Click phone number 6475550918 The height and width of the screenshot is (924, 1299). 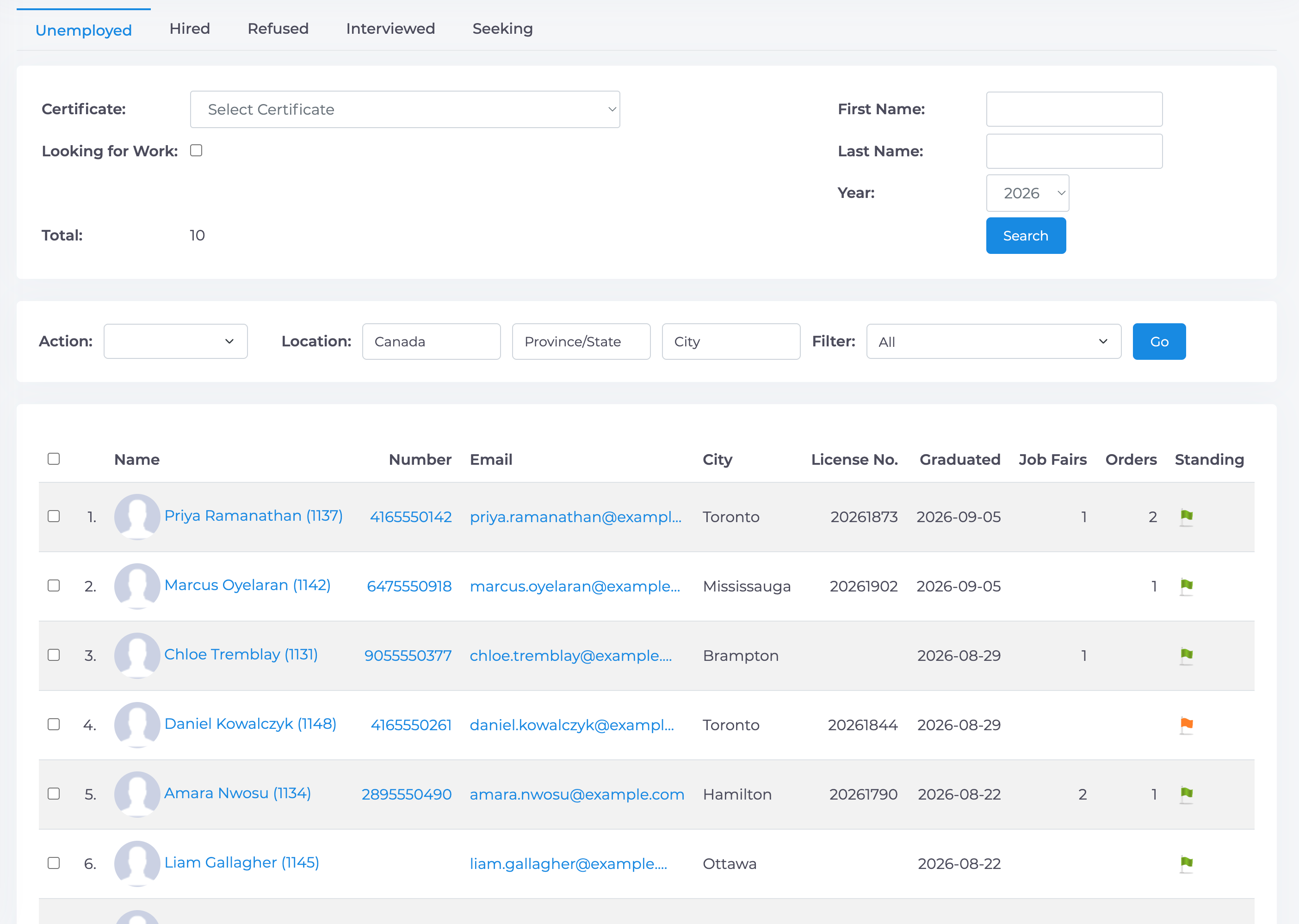point(409,586)
